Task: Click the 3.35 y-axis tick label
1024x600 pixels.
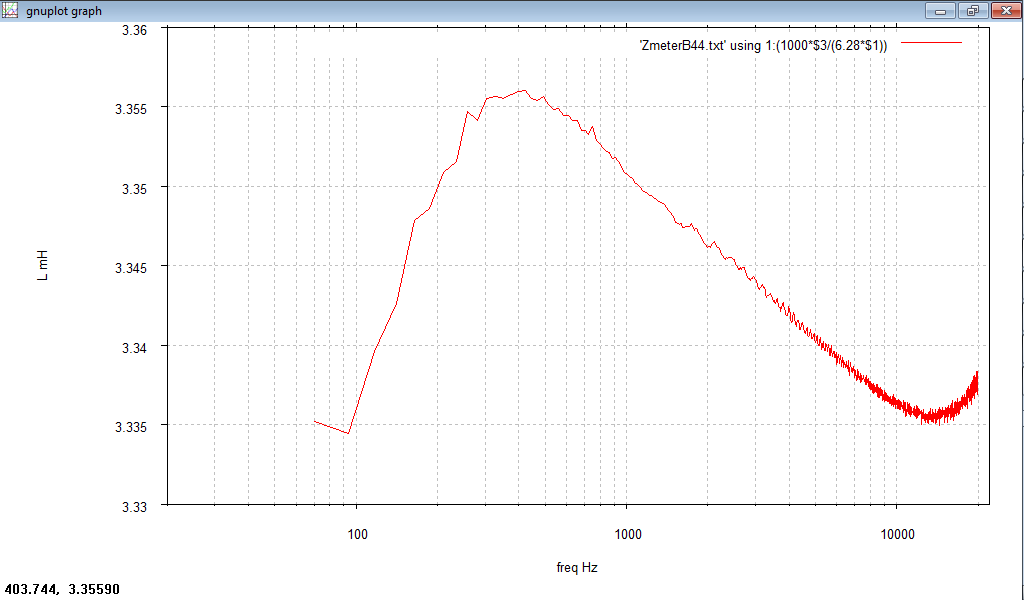Action: click(x=135, y=189)
